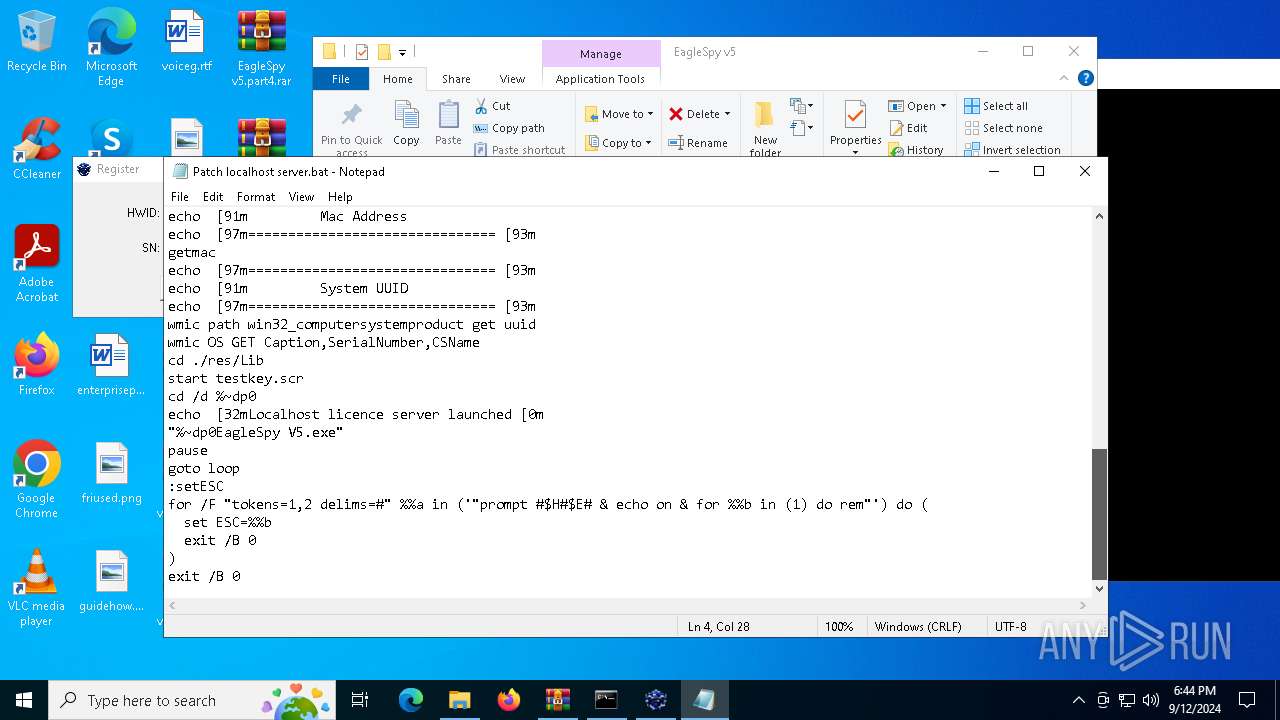The image size is (1280, 720).
Task: Open WinRAR taskbar icon
Action: click(x=557, y=700)
